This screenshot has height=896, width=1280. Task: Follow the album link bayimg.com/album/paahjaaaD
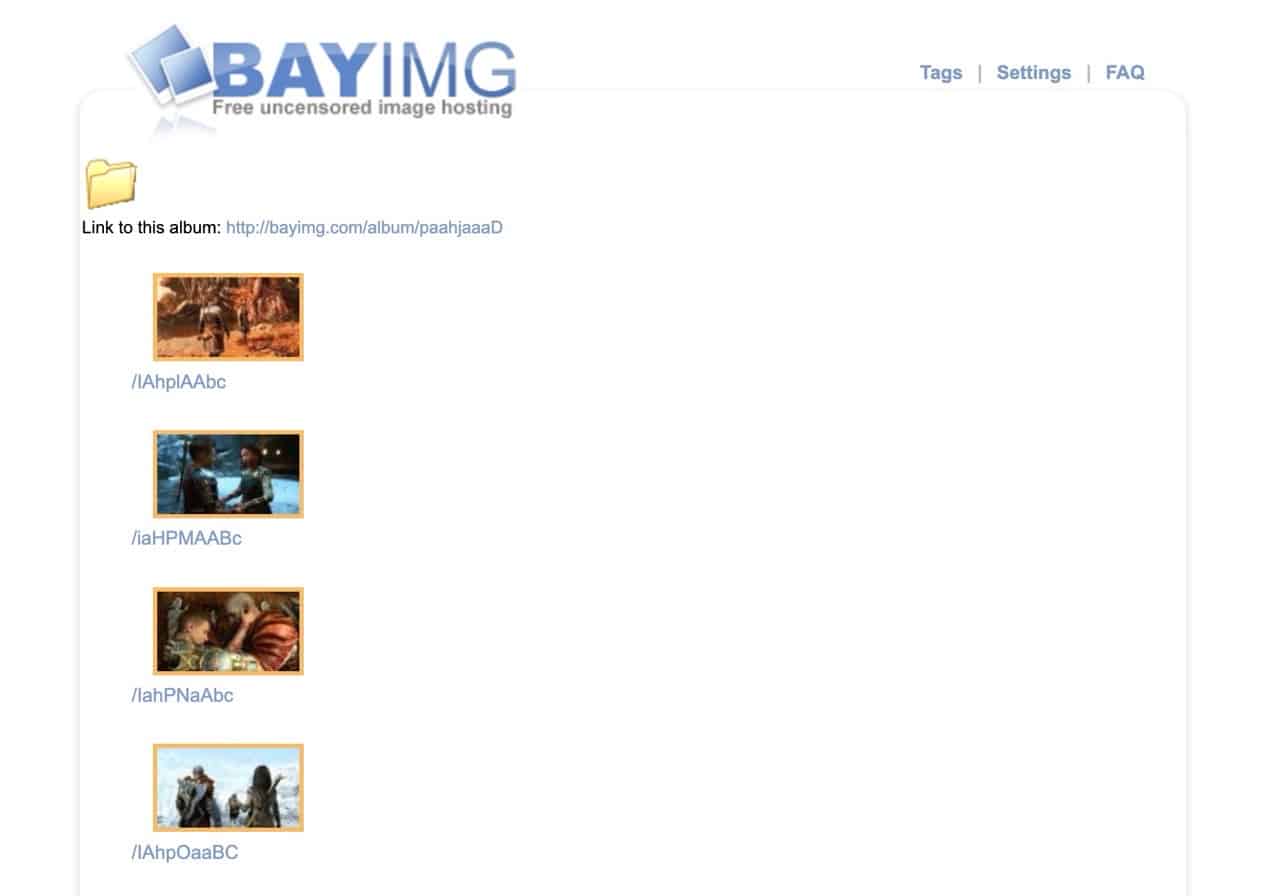pos(364,228)
